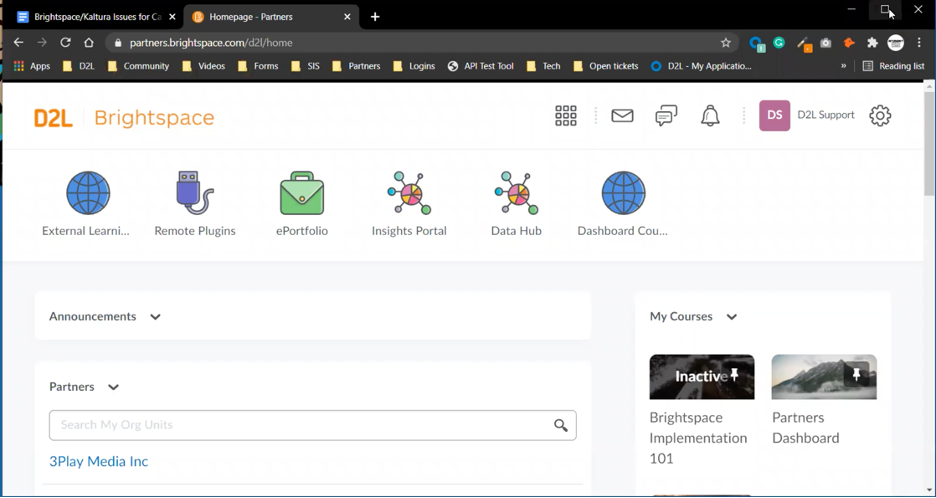The image size is (936, 498).
Task: Open D2L - My Applications bookmark
Action: coord(701,66)
